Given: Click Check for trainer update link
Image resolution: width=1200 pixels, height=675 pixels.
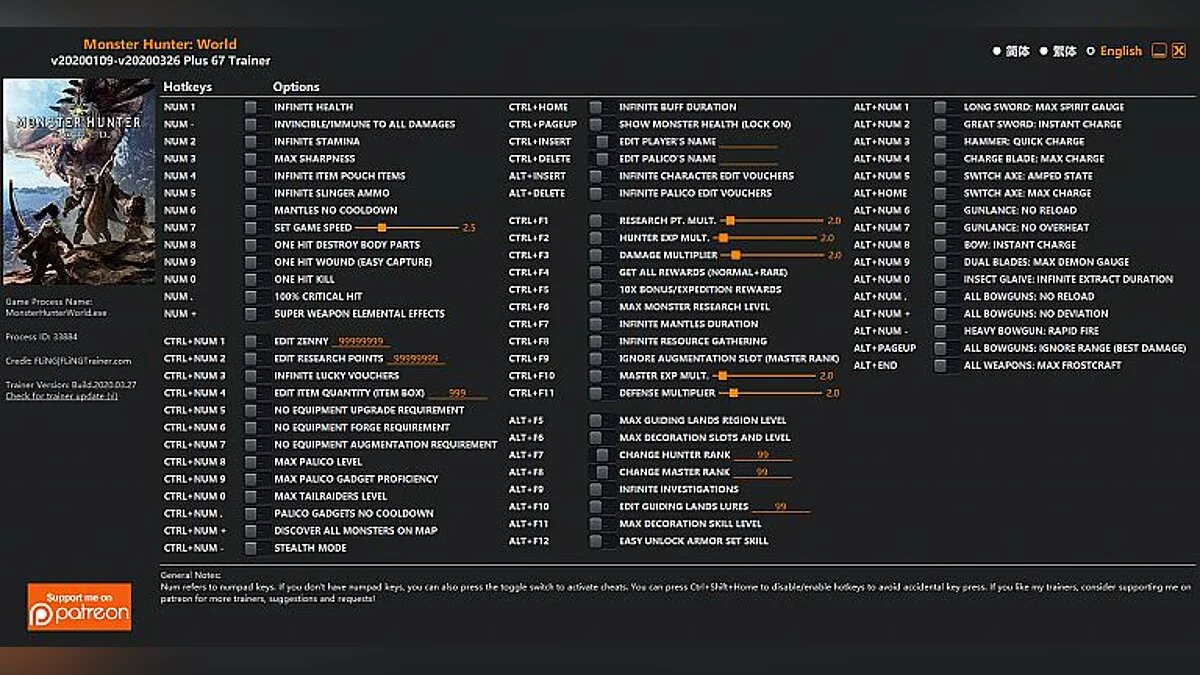Looking at the screenshot, I should pos(61,396).
